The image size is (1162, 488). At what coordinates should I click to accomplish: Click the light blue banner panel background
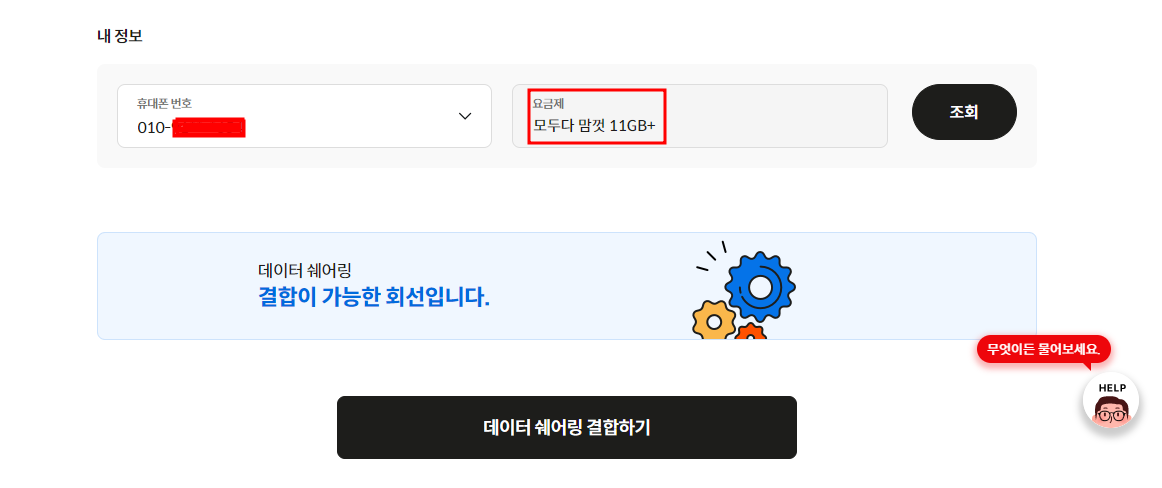coord(567,286)
